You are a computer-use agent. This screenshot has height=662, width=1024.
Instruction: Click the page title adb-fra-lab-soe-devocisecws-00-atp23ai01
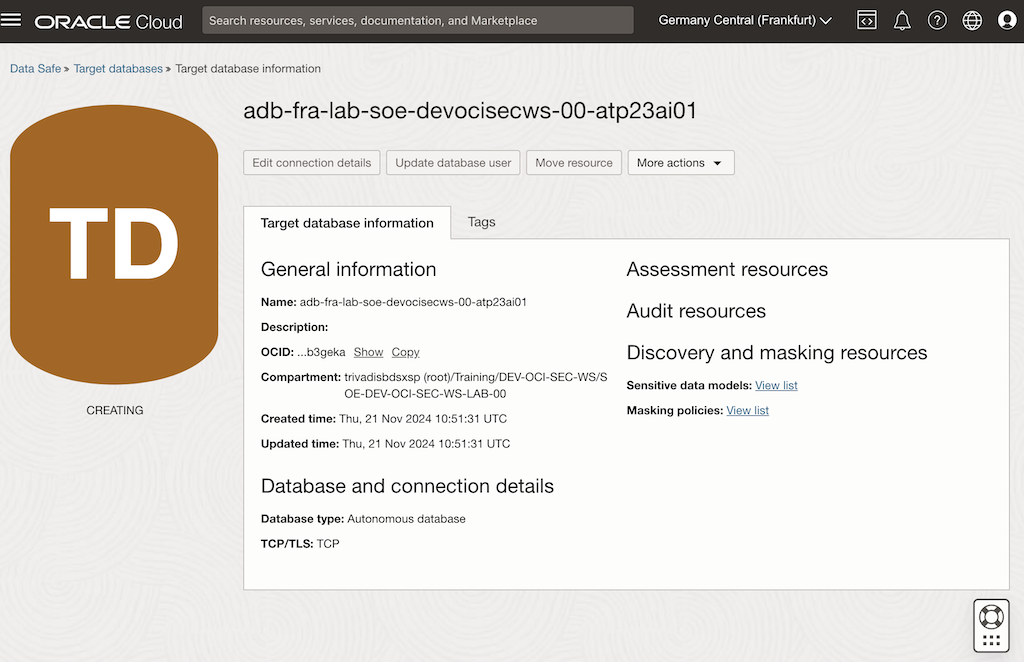click(x=470, y=110)
